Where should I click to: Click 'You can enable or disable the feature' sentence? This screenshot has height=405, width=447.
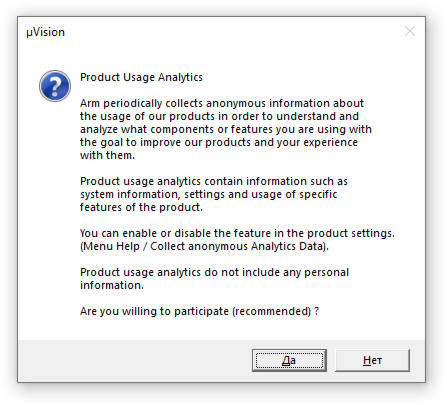tap(237, 233)
